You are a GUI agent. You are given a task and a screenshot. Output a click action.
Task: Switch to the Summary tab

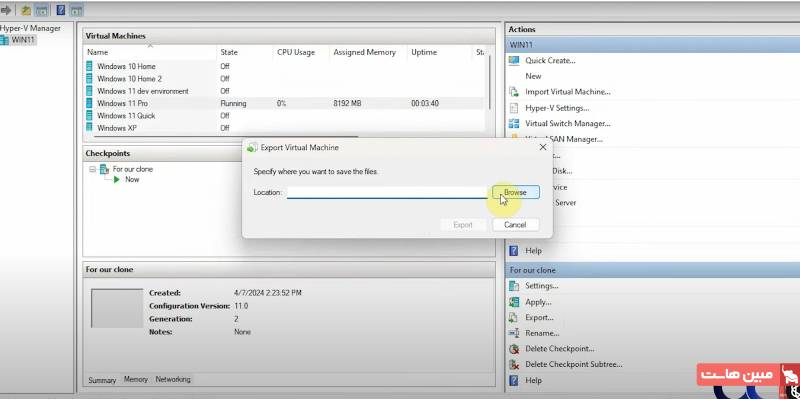[102, 380]
